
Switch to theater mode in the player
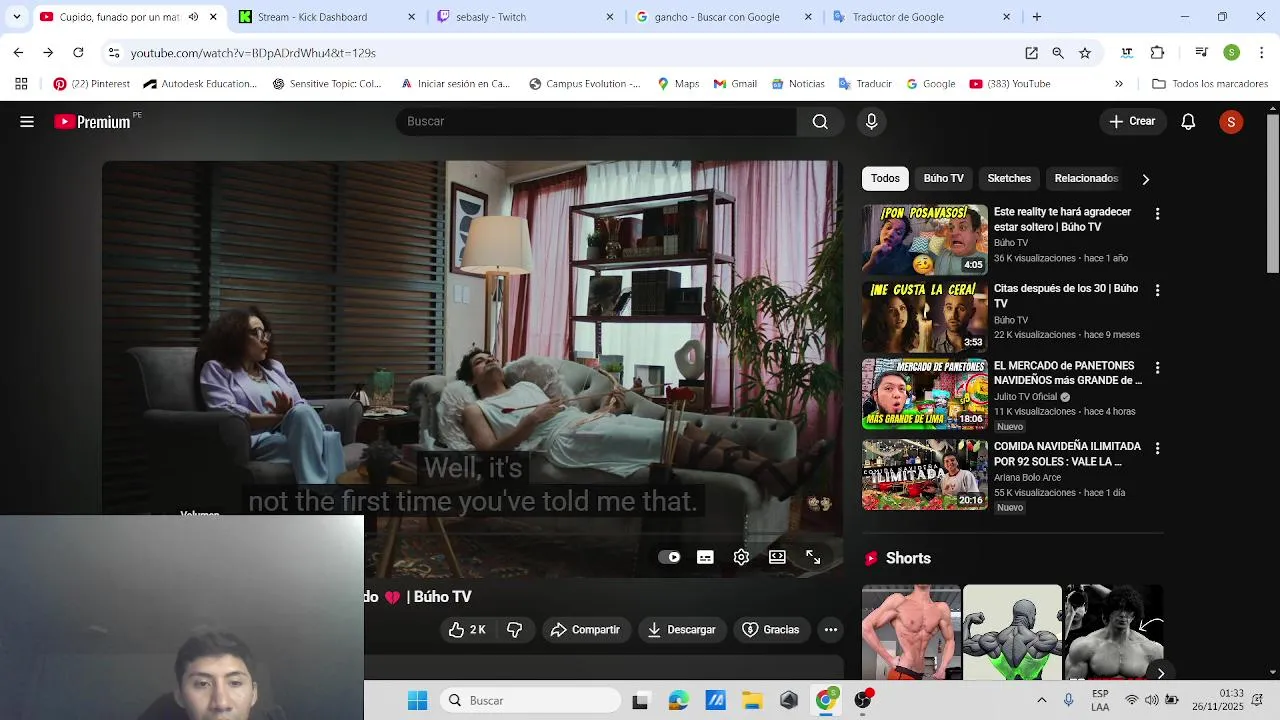(x=777, y=558)
